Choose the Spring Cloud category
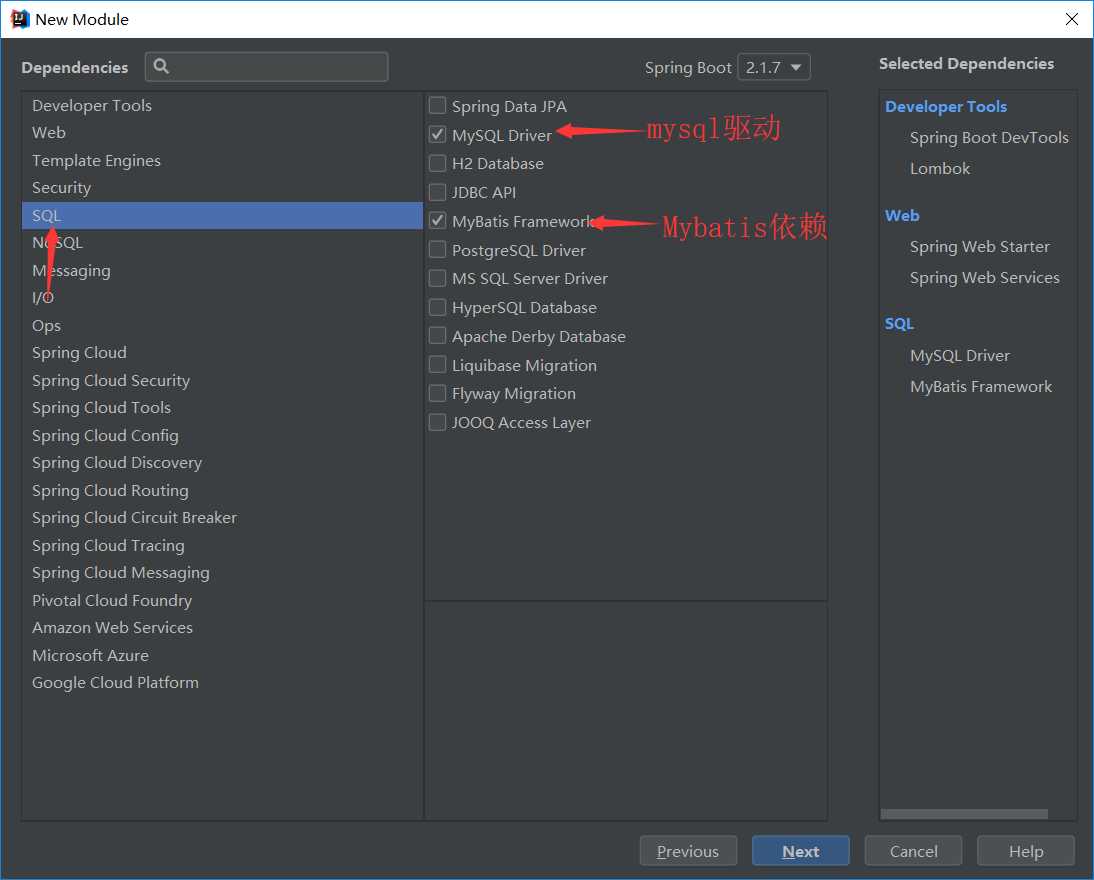1094x880 pixels. coord(222,352)
